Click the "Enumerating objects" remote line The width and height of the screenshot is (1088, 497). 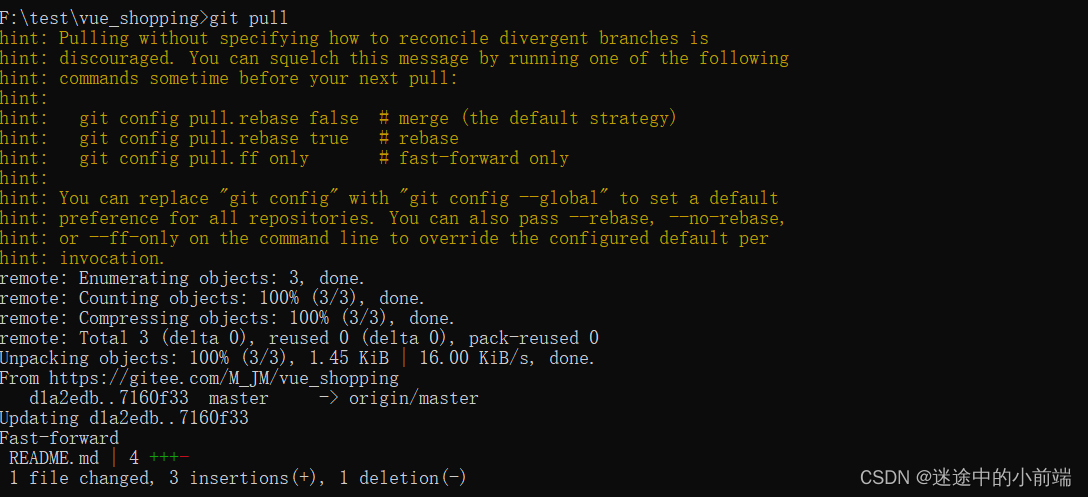(x=183, y=278)
